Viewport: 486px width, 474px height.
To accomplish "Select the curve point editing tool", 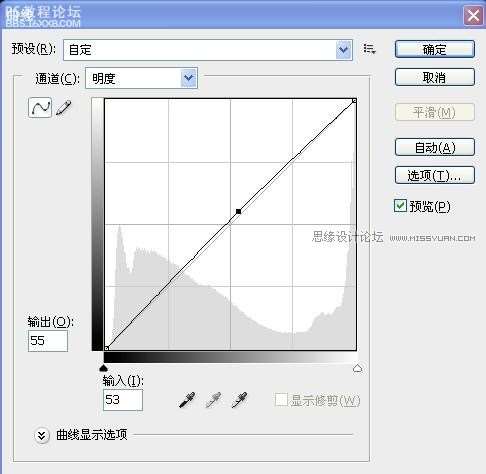I will pos(40,107).
